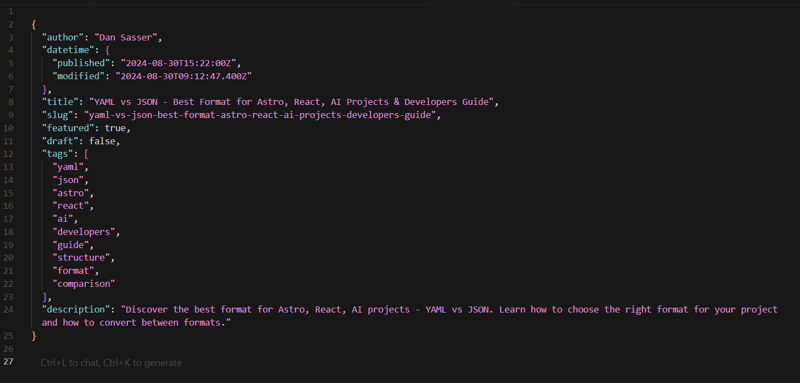Click the "modified" key

[x=79, y=76]
